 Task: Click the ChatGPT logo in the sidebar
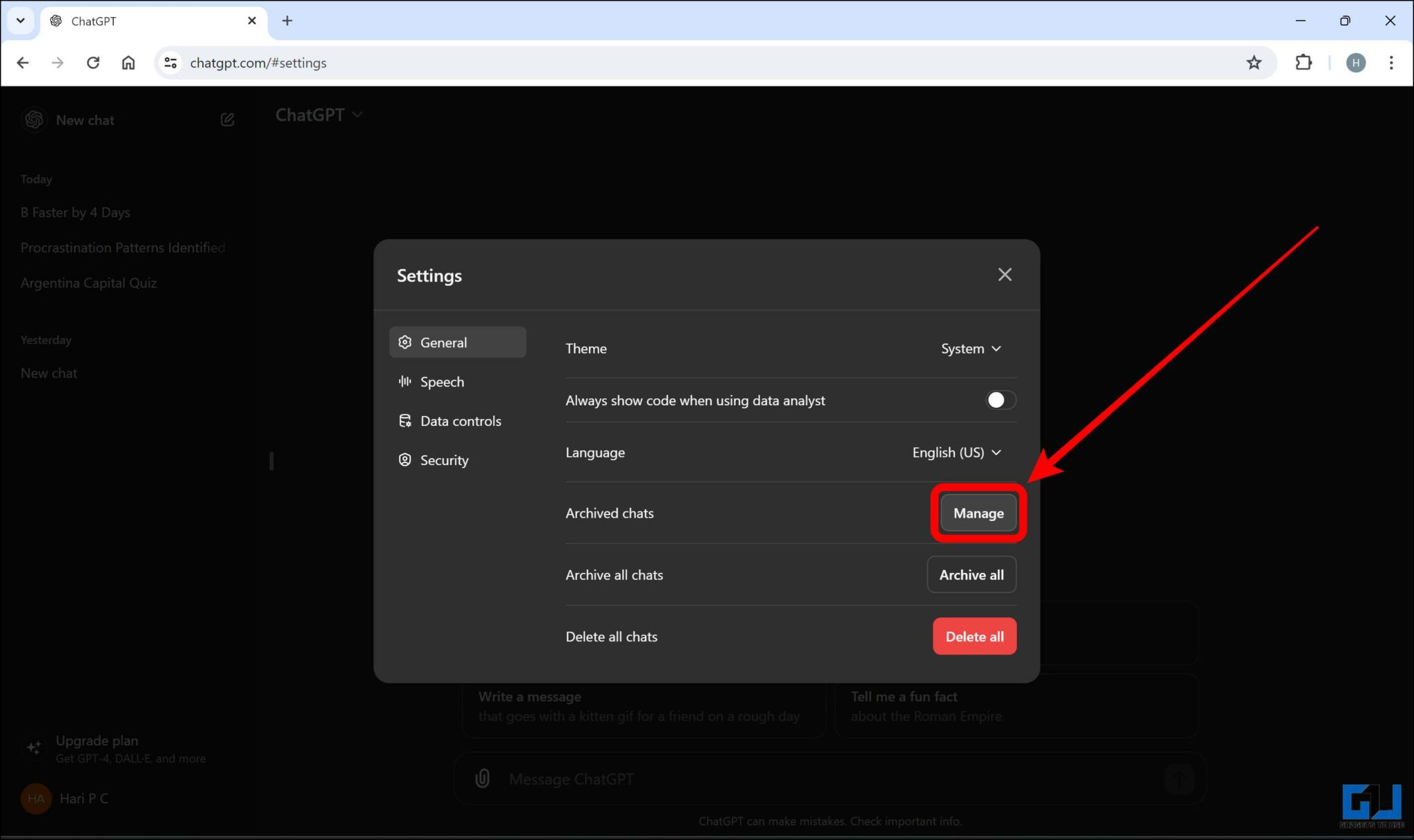[33, 119]
